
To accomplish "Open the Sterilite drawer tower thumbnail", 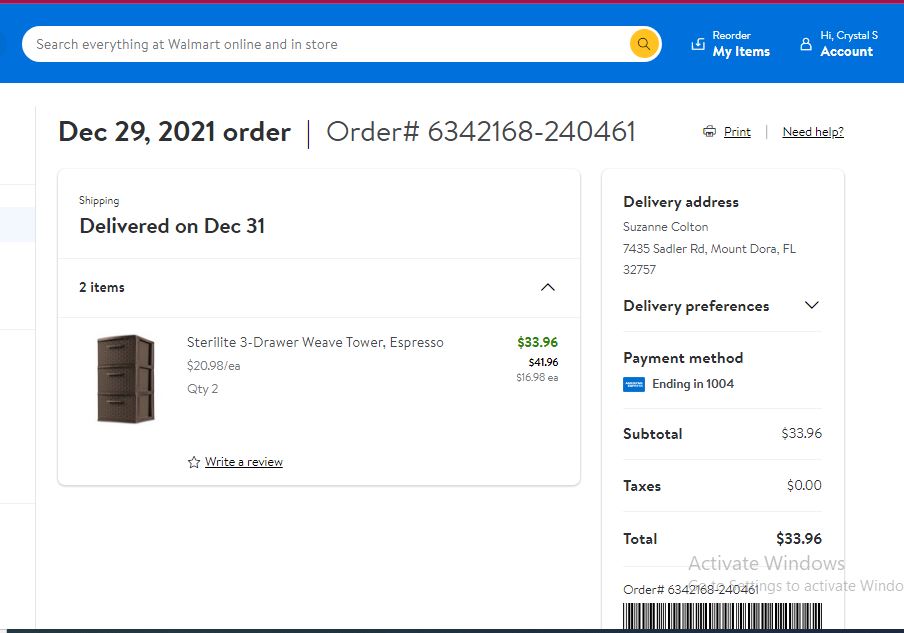I will [x=126, y=379].
